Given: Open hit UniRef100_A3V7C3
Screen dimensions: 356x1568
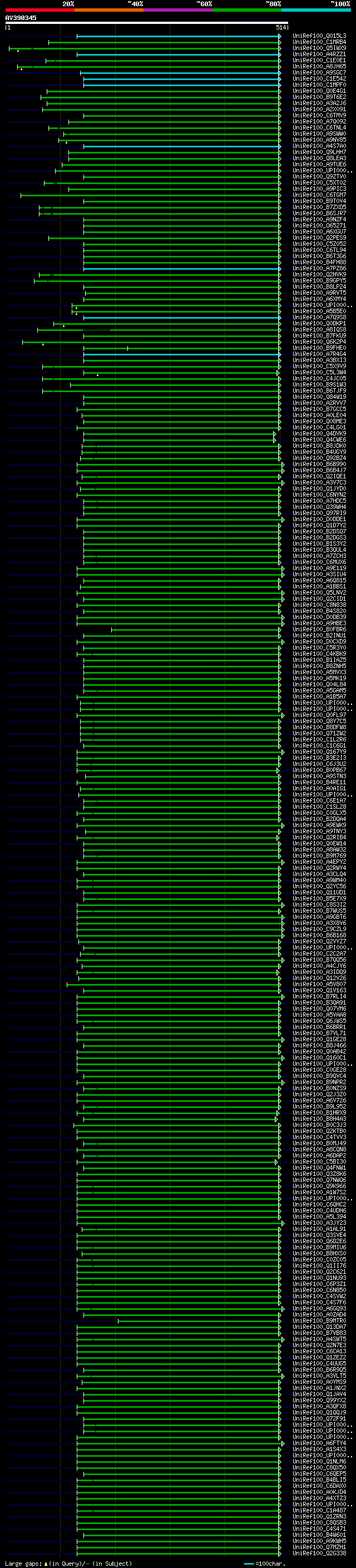Looking at the screenshot, I should tap(319, 483).
